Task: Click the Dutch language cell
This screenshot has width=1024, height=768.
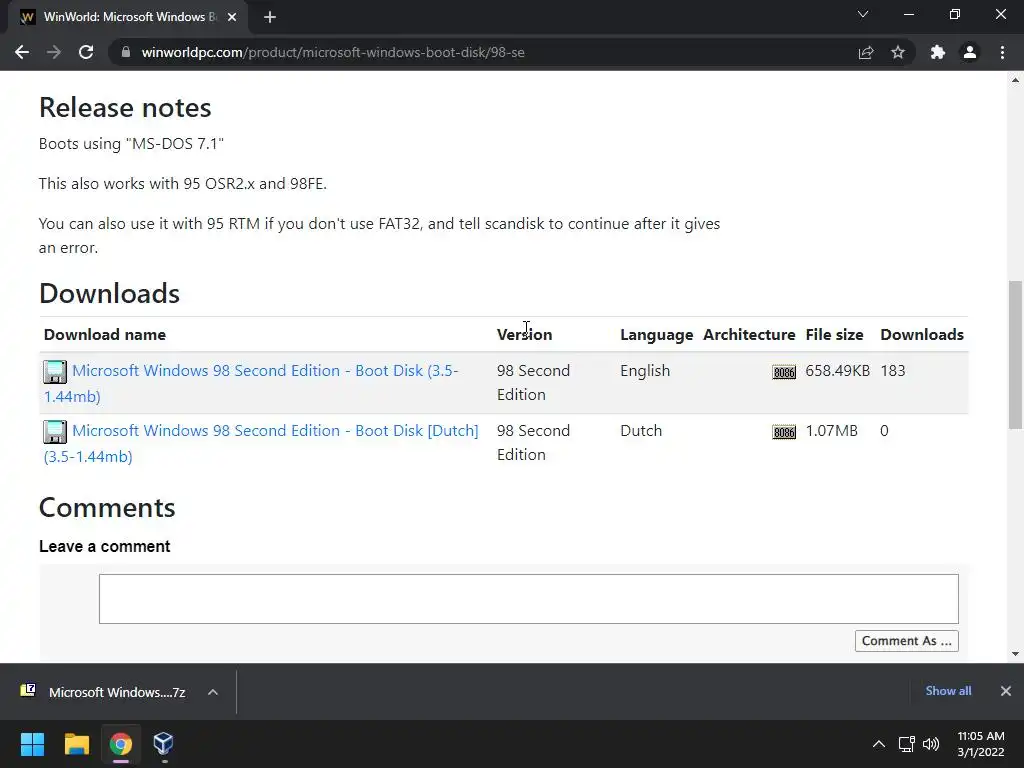Action: pos(641,431)
